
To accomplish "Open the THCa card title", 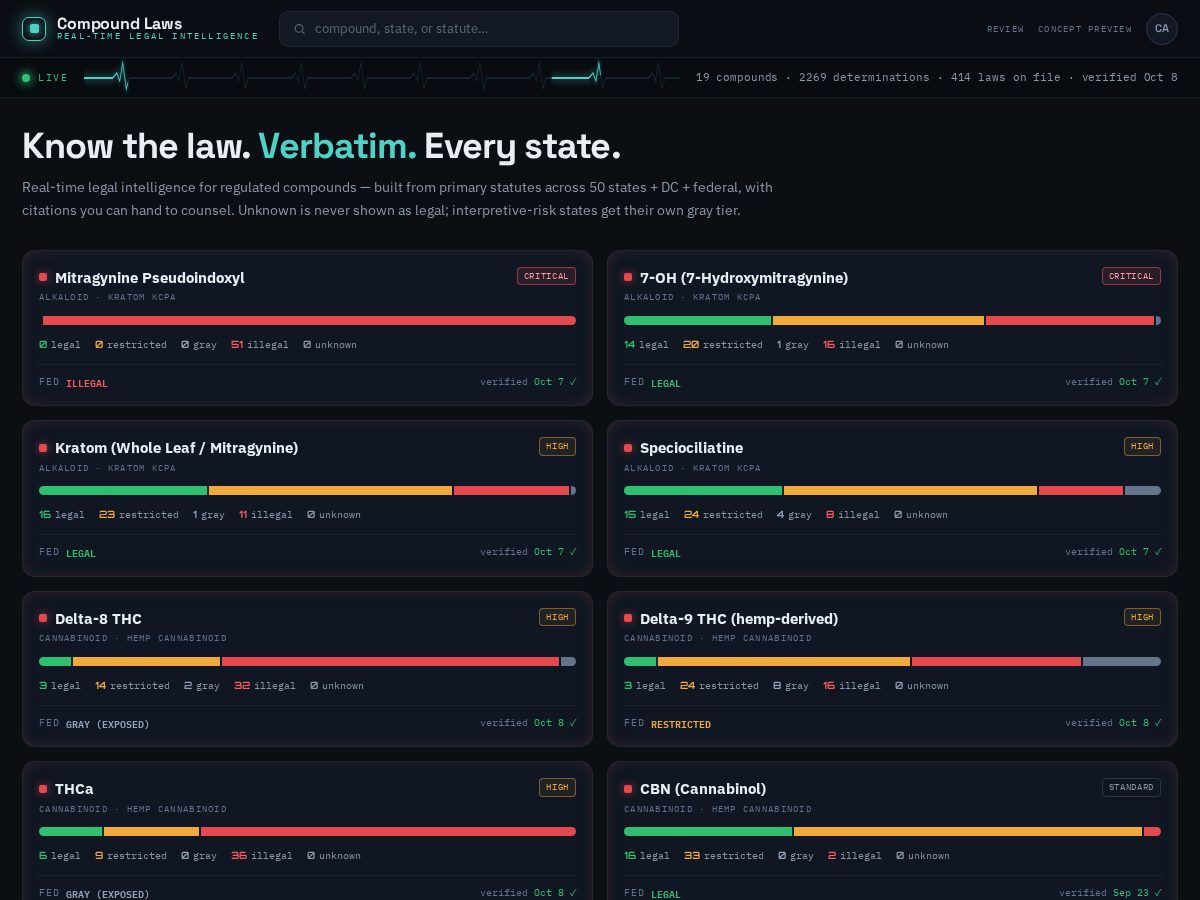I will [74, 789].
